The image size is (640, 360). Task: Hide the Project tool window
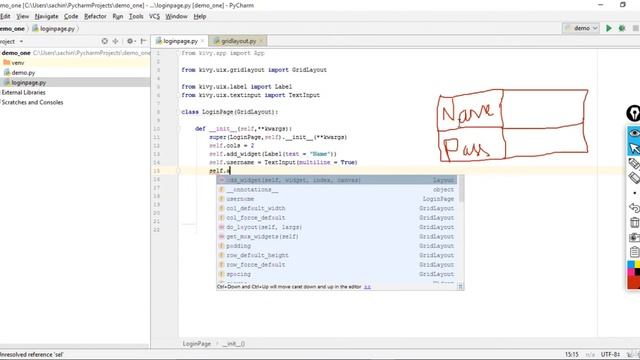pos(143,41)
